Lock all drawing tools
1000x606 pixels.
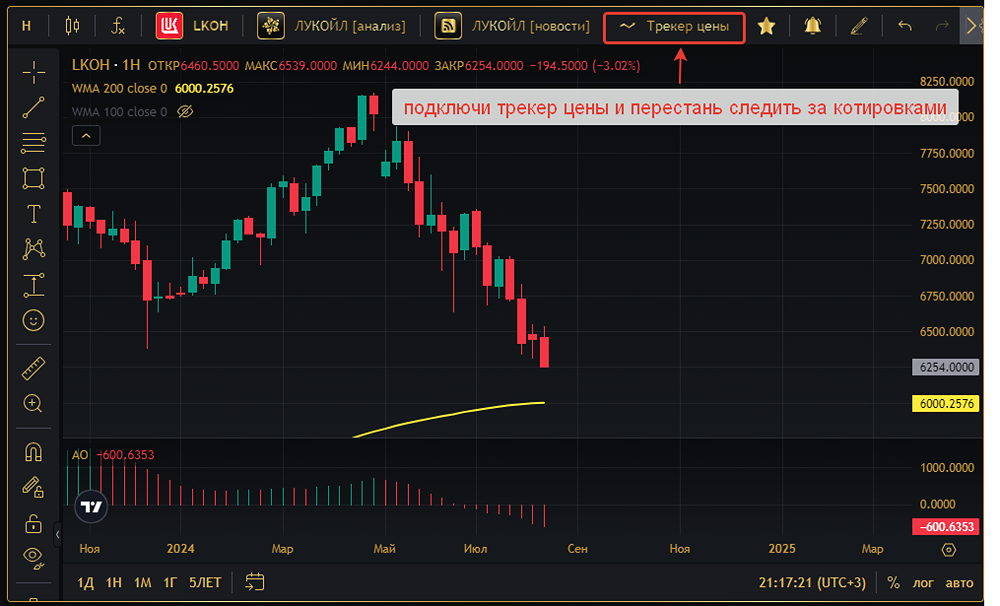(33, 524)
